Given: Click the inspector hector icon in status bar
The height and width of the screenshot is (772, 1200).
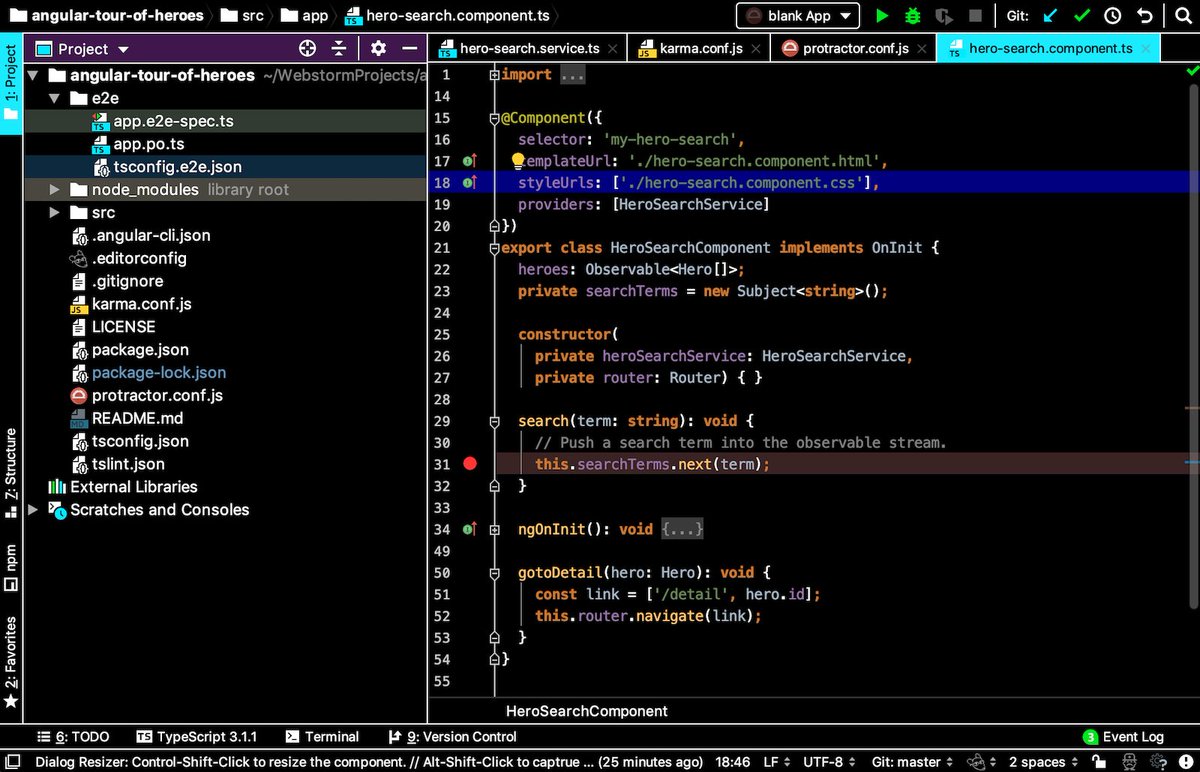Looking at the screenshot, I should coord(1128,762).
